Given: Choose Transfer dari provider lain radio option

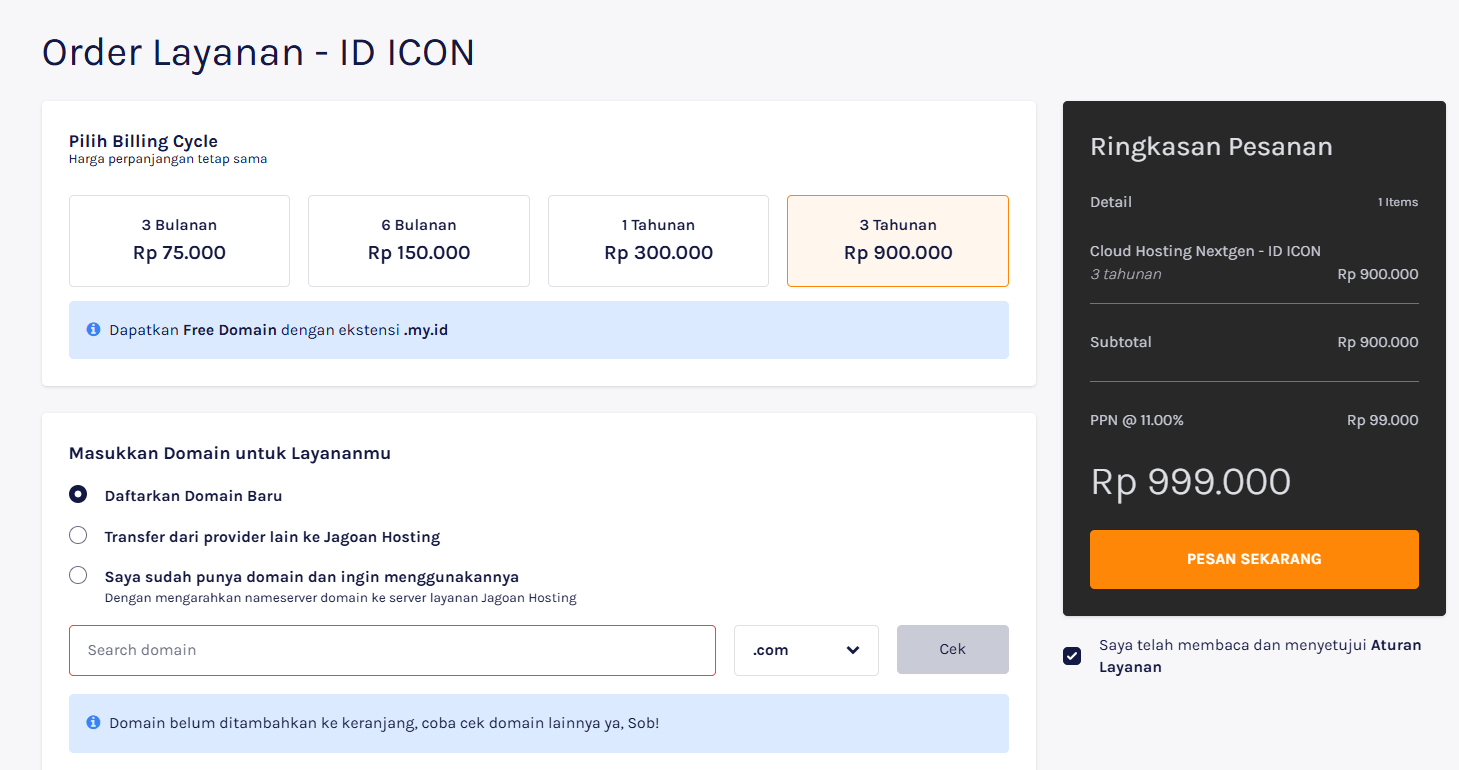Looking at the screenshot, I should [x=78, y=535].
